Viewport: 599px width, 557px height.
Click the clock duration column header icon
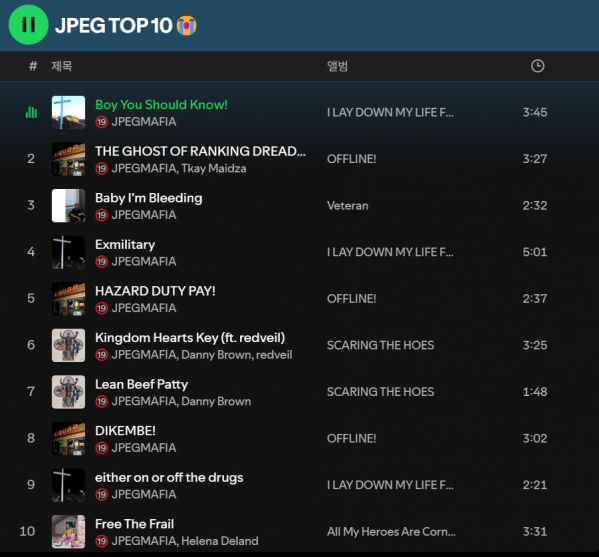click(537, 66)
